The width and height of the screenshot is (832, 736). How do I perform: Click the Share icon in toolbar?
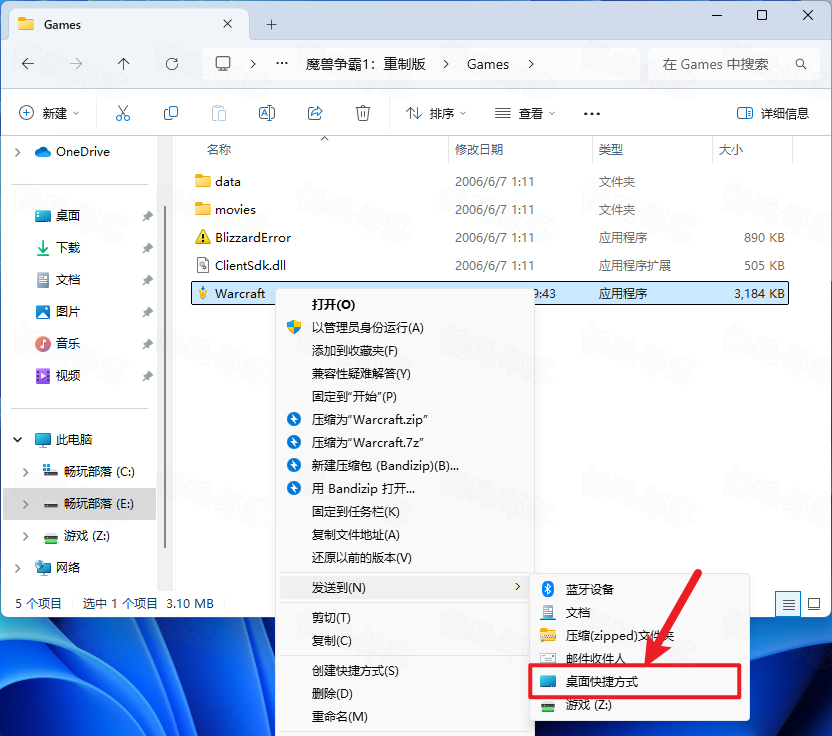point(315,113)
